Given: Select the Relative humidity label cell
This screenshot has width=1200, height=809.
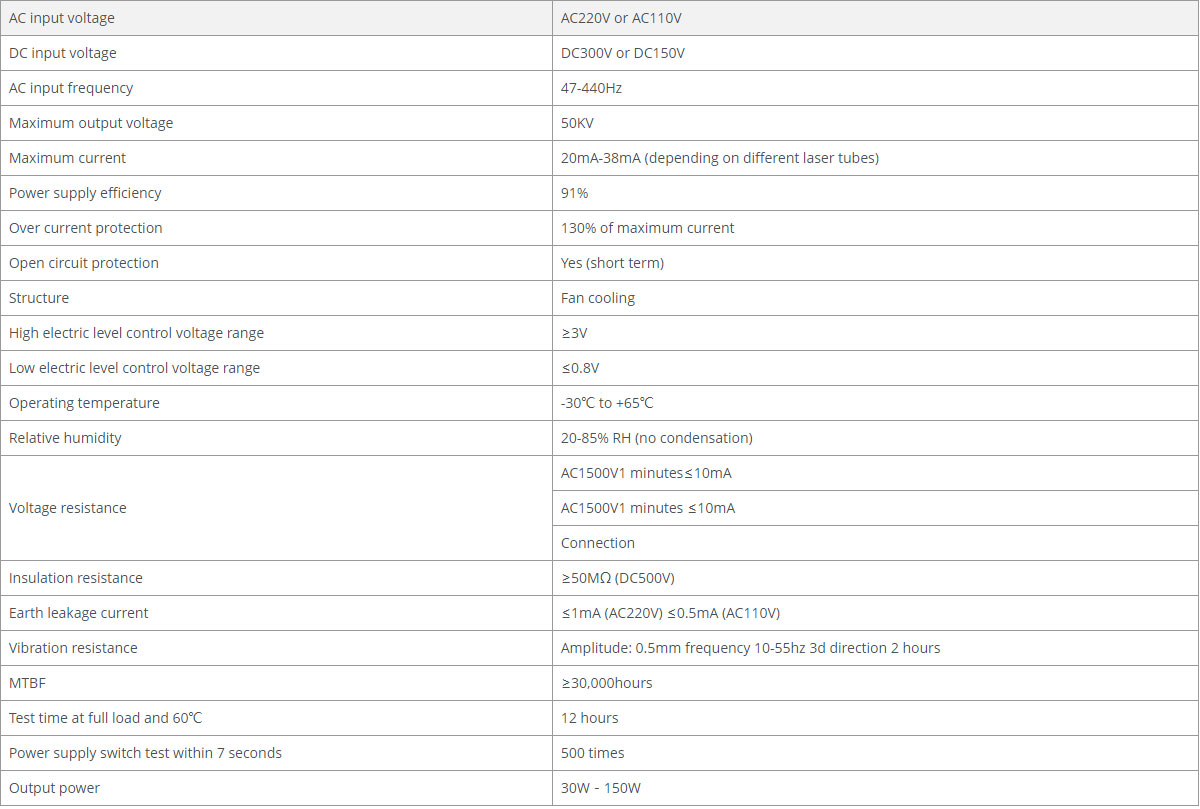Looking at the screenshot, I should (65, 438).
